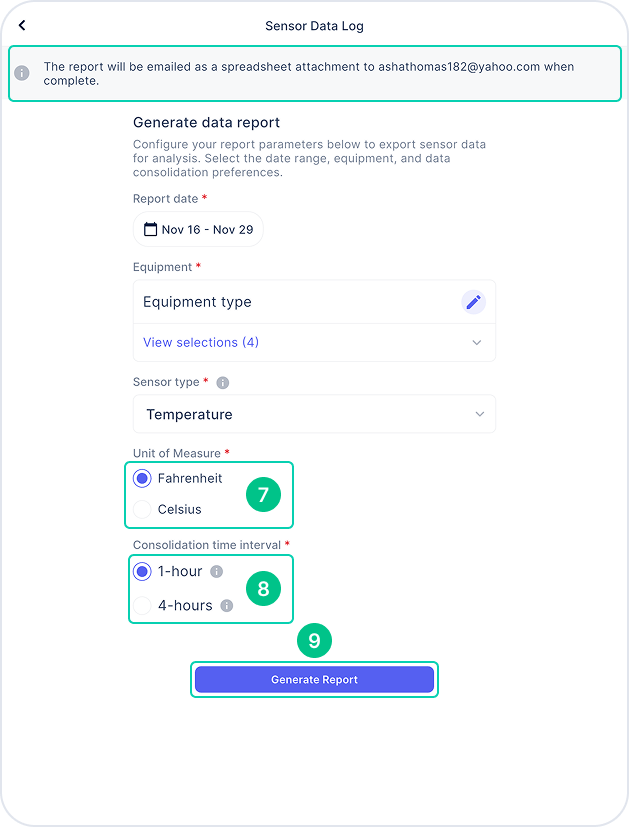Screen dimensions: 629x827
Task: Click the Generate data report heading
Action: tap(206, 122)
